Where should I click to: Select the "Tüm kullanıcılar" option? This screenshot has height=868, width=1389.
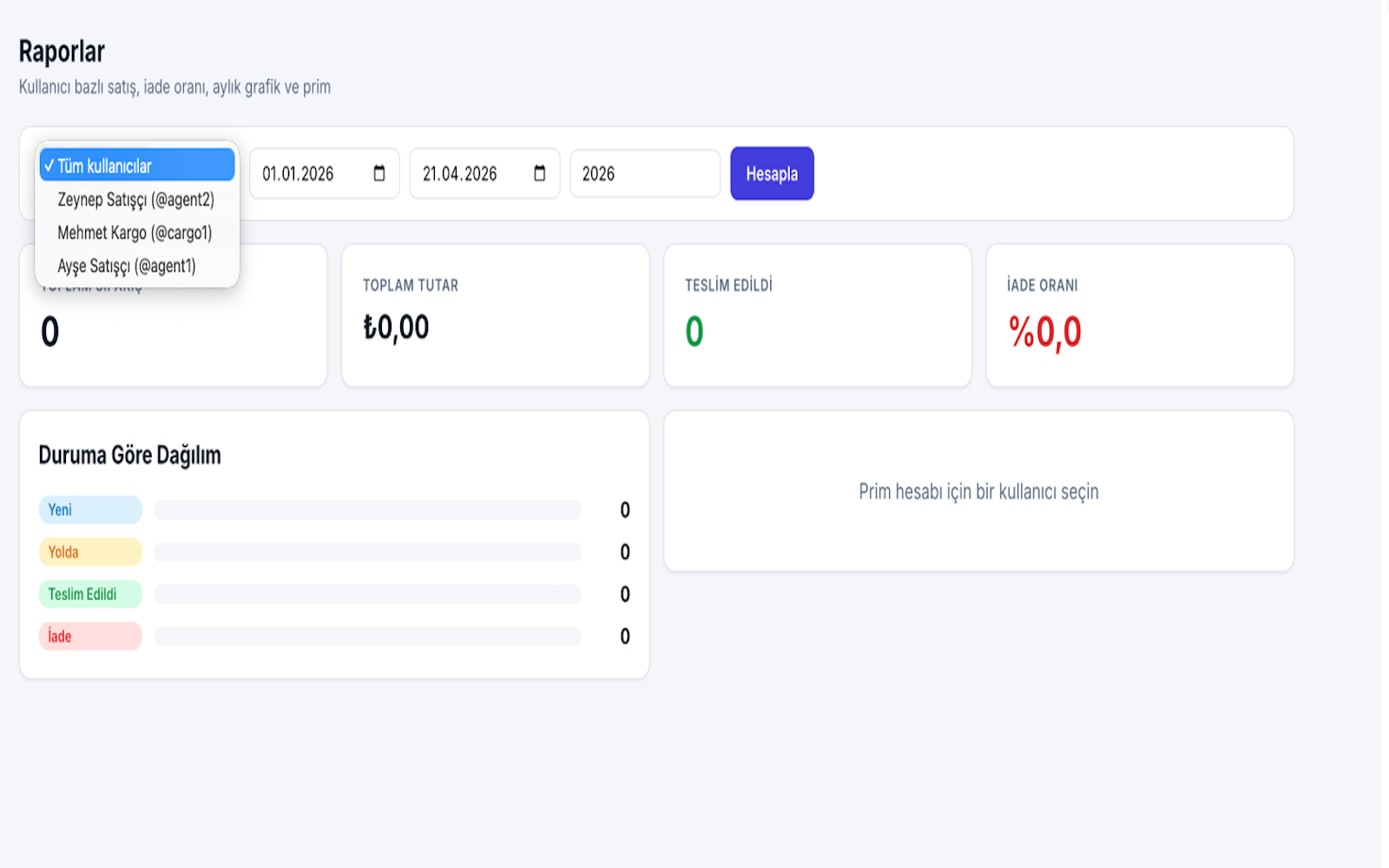click(137, 166)
